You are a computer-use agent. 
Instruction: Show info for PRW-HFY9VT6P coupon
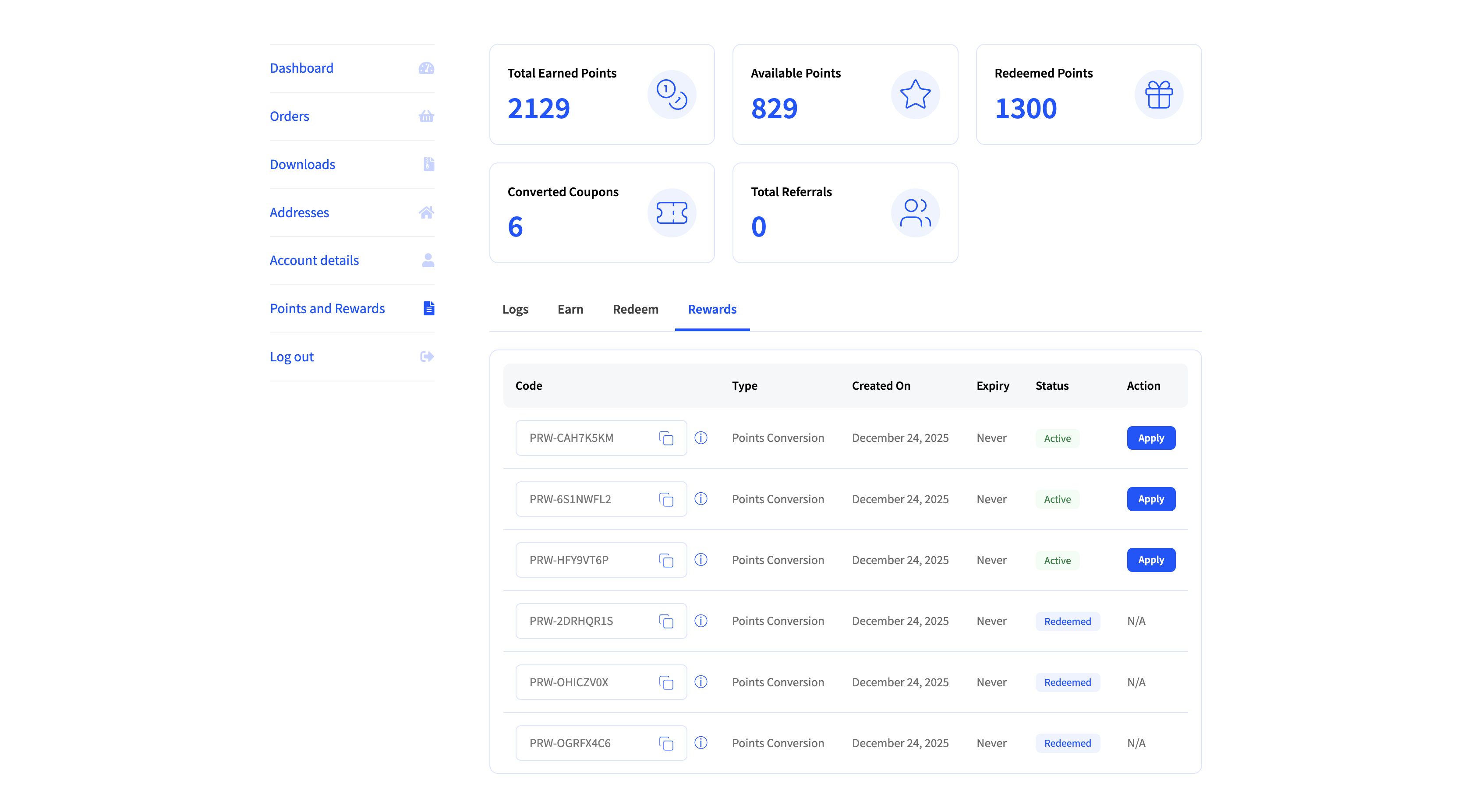coord(701,560)
